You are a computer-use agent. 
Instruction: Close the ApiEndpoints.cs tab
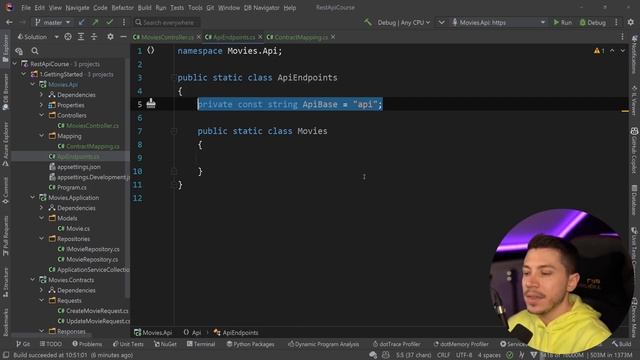pos(260,37)
